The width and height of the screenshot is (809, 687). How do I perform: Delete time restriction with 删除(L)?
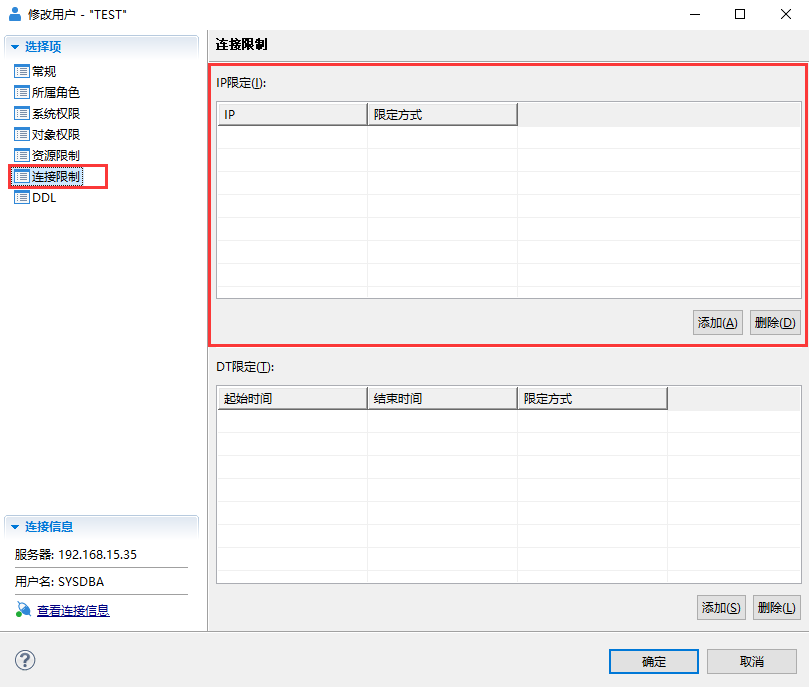776,608
